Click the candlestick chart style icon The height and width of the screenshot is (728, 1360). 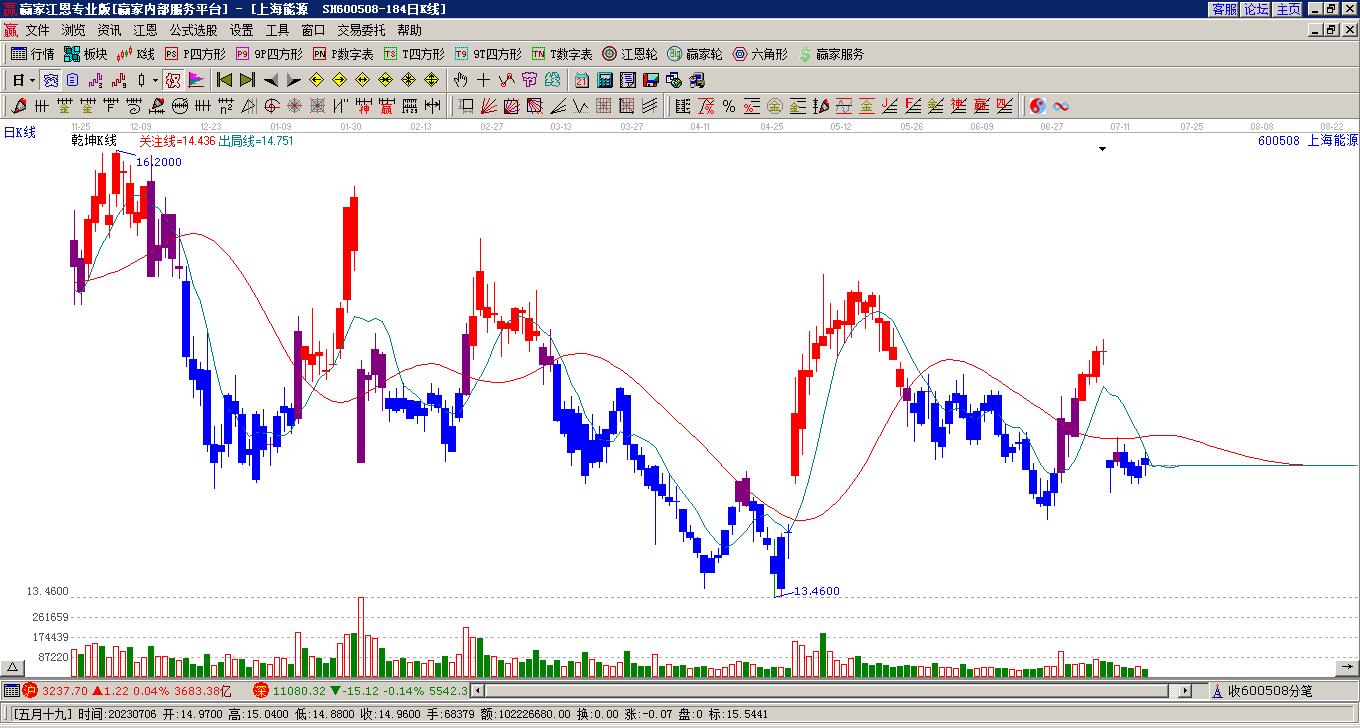pyautogui.click(x=142, y=80)
